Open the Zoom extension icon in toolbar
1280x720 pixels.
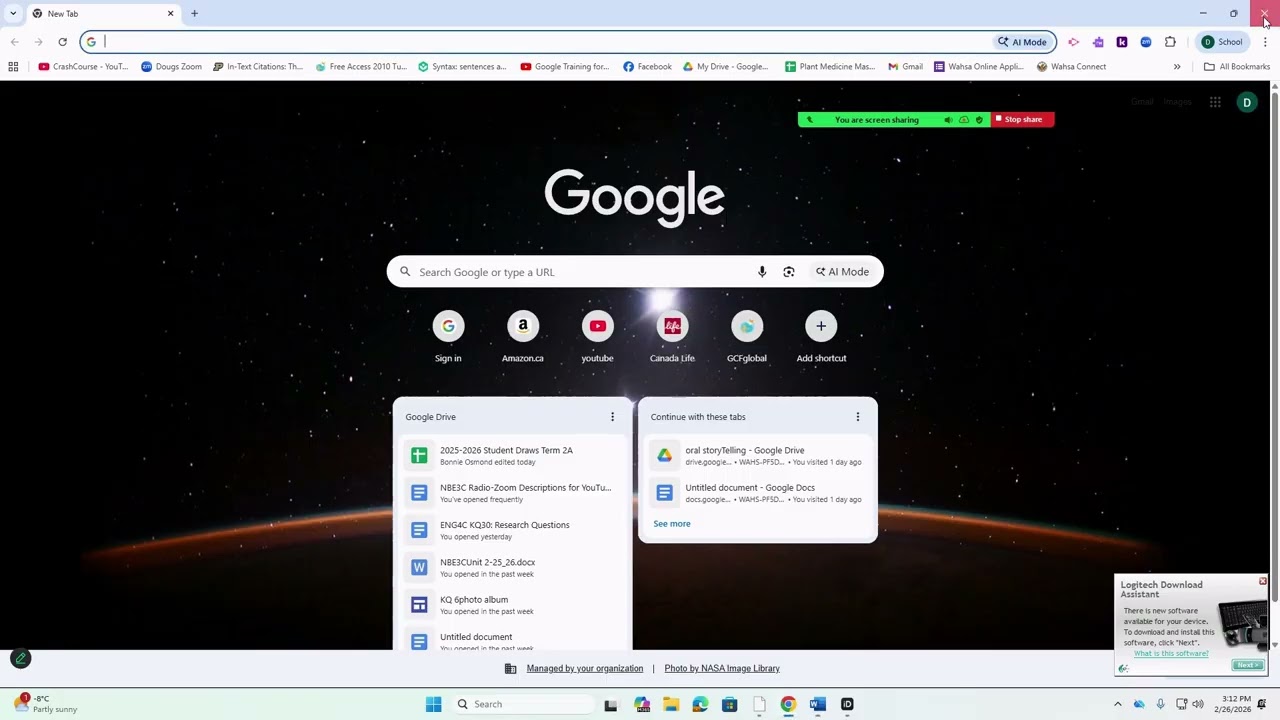(x=1146, y=42)
